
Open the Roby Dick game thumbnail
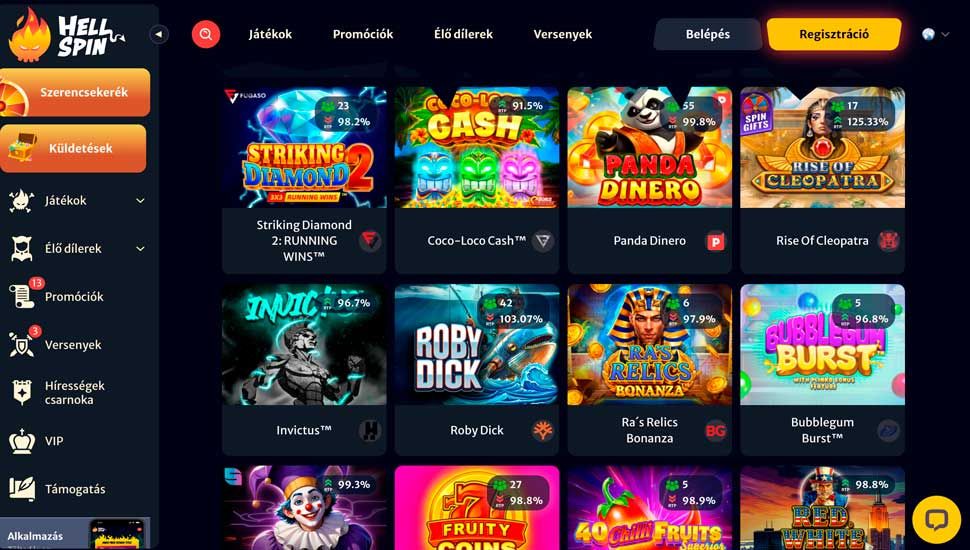[477, 345]
